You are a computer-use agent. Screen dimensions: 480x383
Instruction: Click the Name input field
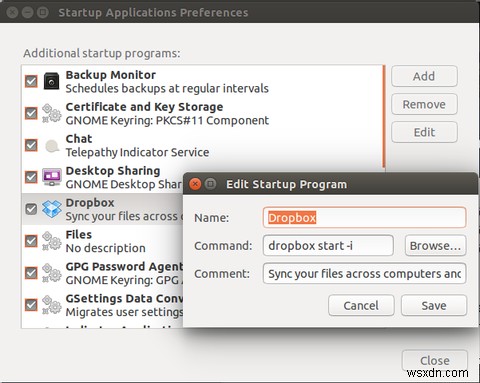(364, 218)
